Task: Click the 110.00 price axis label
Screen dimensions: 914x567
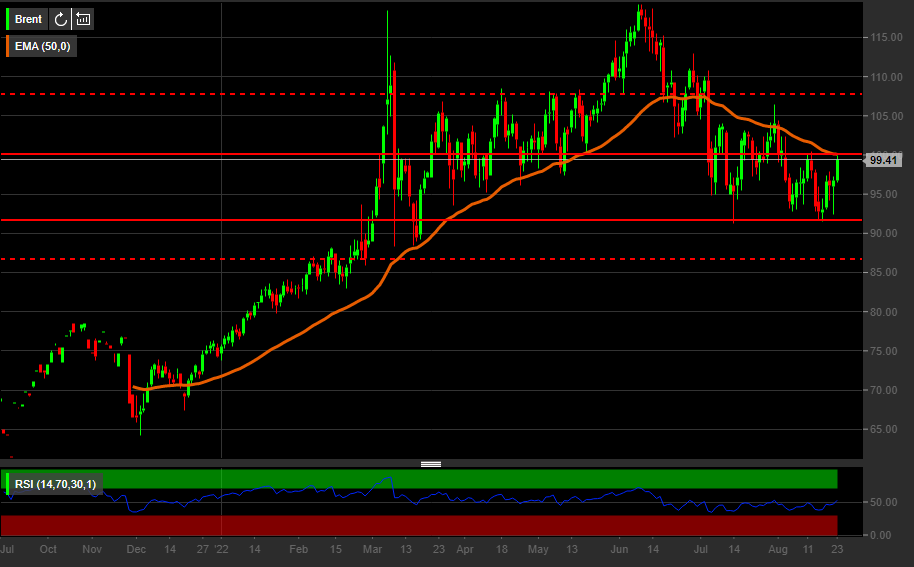Action: (x=886, y=77)
